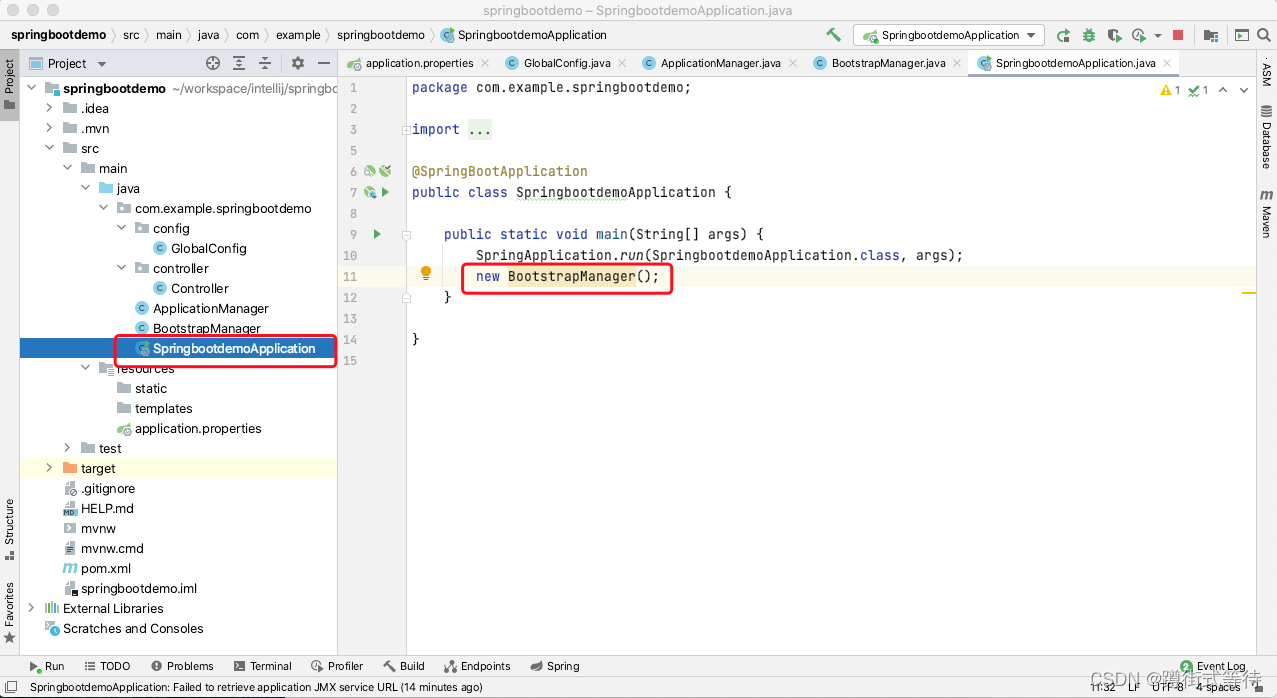Screen dimensions: 1277x698
Task: Open the Maven side panel
Action: [x=1266, y=213]
